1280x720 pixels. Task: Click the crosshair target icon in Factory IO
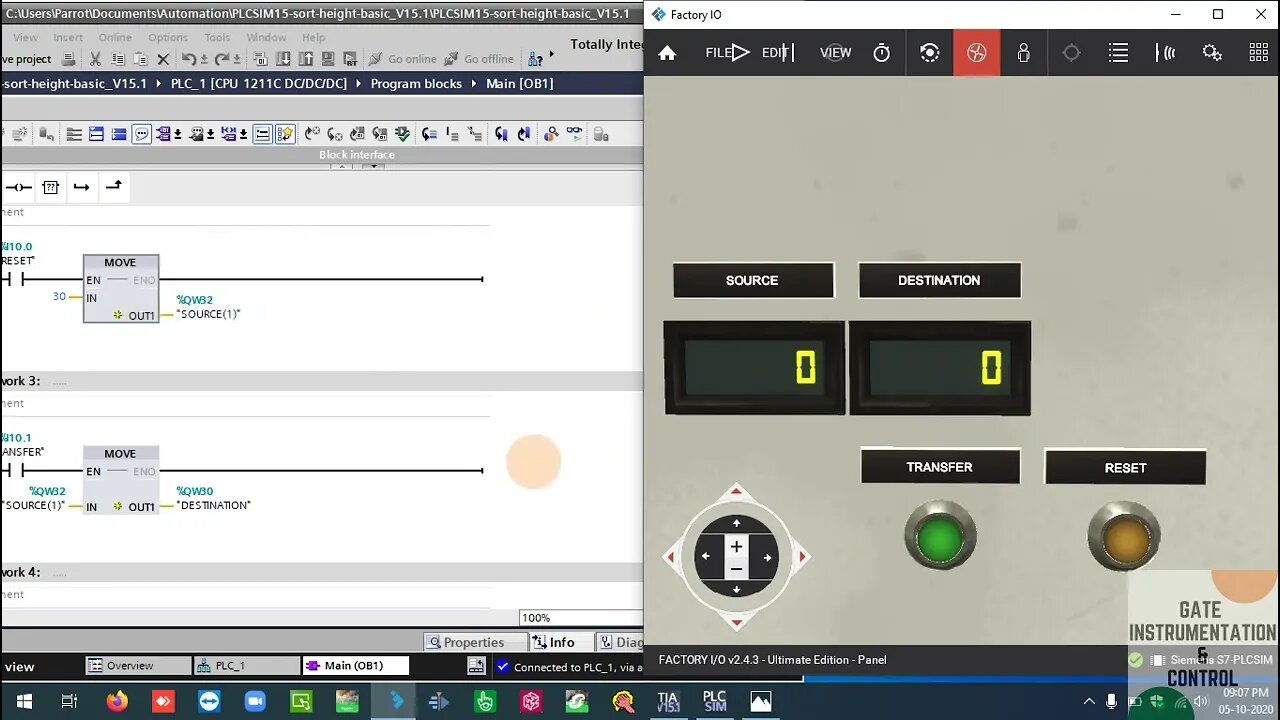(x=1071, y=53)
